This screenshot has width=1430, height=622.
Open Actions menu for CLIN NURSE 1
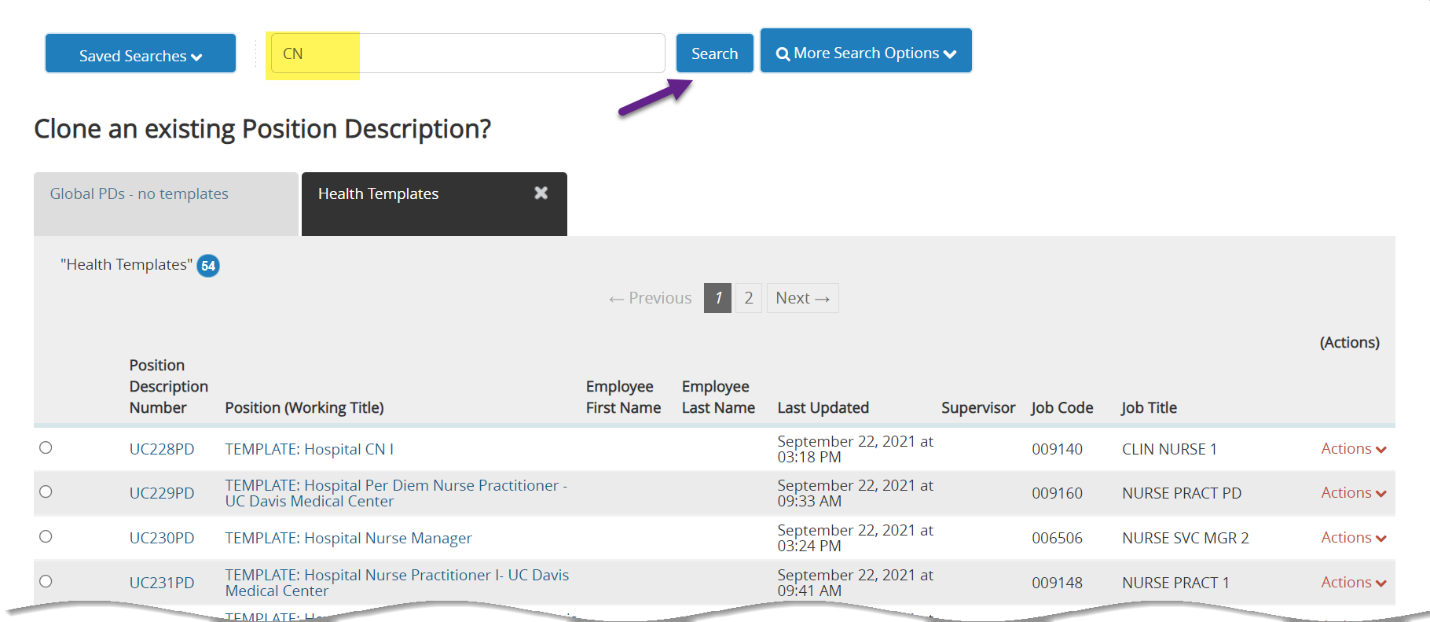[1353, 449]
